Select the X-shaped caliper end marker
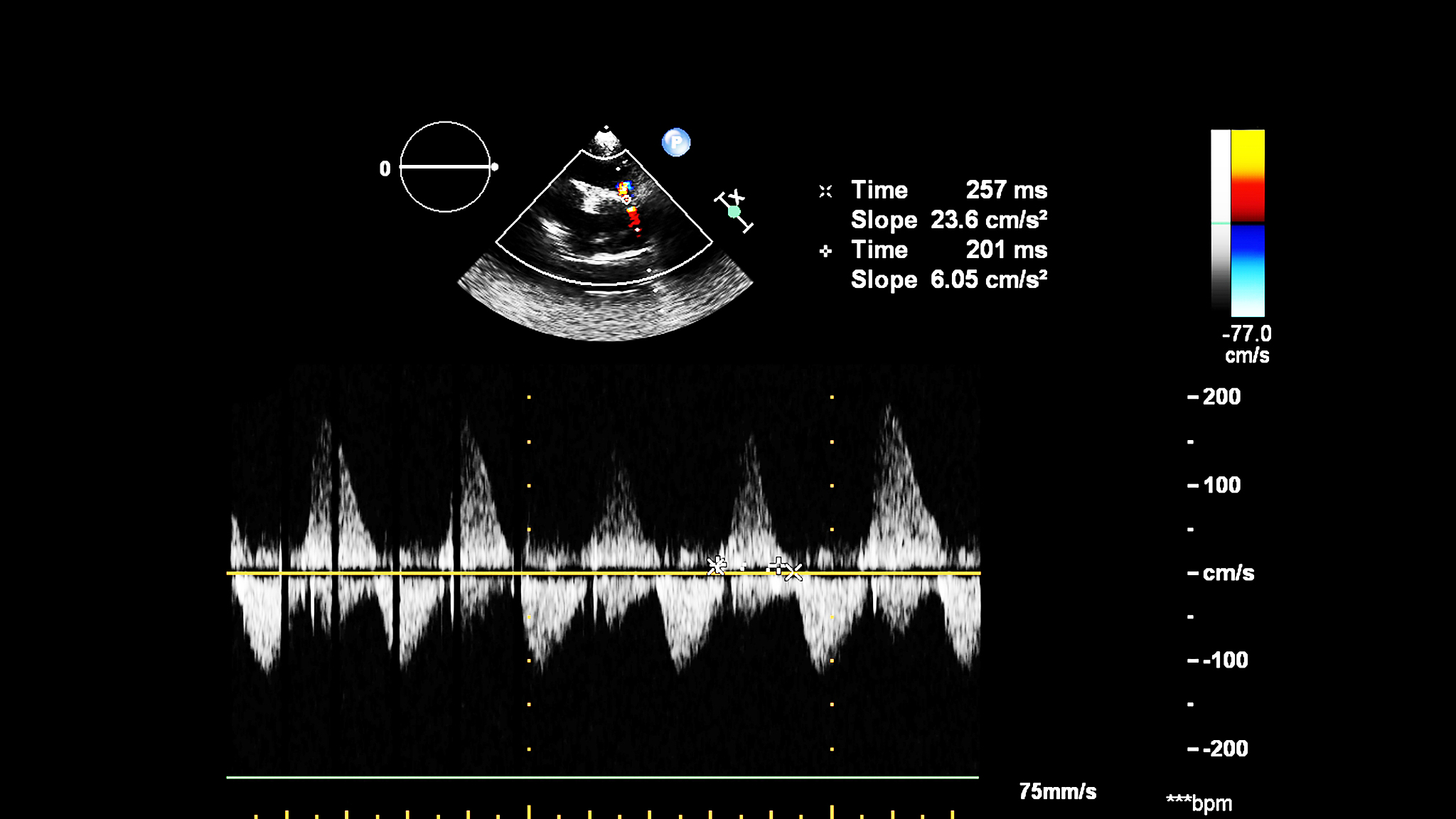The image size is (1456, 819). [x=794, y=572]
